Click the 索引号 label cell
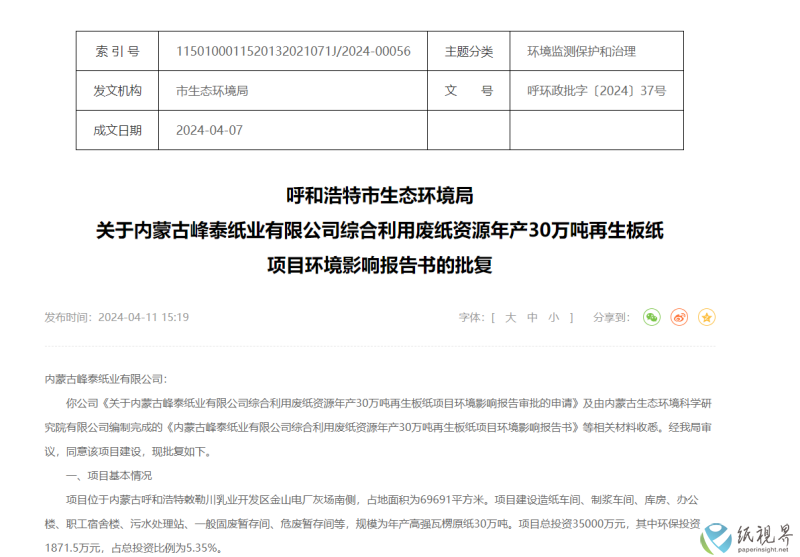Viewport: 800px width, 557px height. coord(117,51)
